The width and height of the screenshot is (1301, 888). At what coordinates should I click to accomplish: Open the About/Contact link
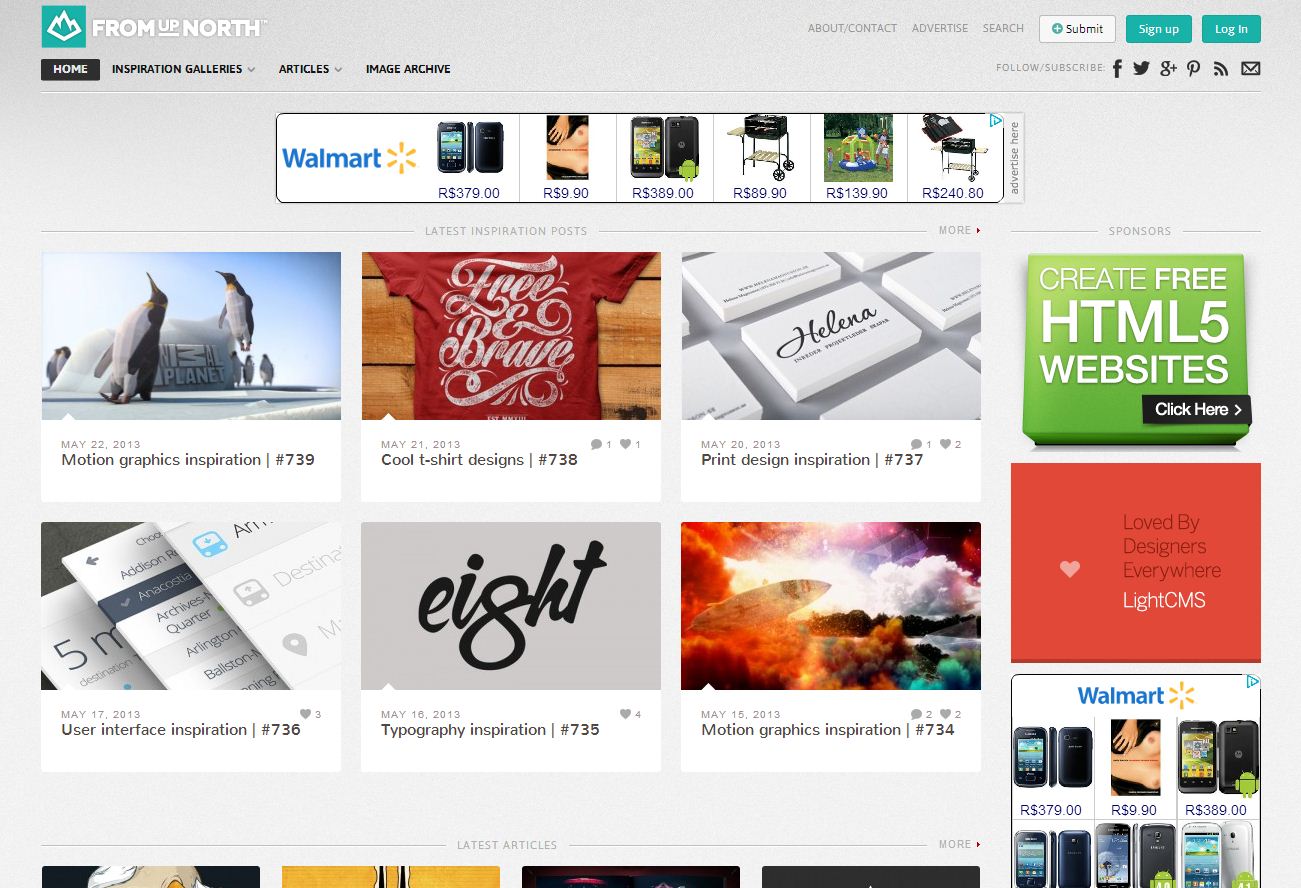[x=852, y=28]
